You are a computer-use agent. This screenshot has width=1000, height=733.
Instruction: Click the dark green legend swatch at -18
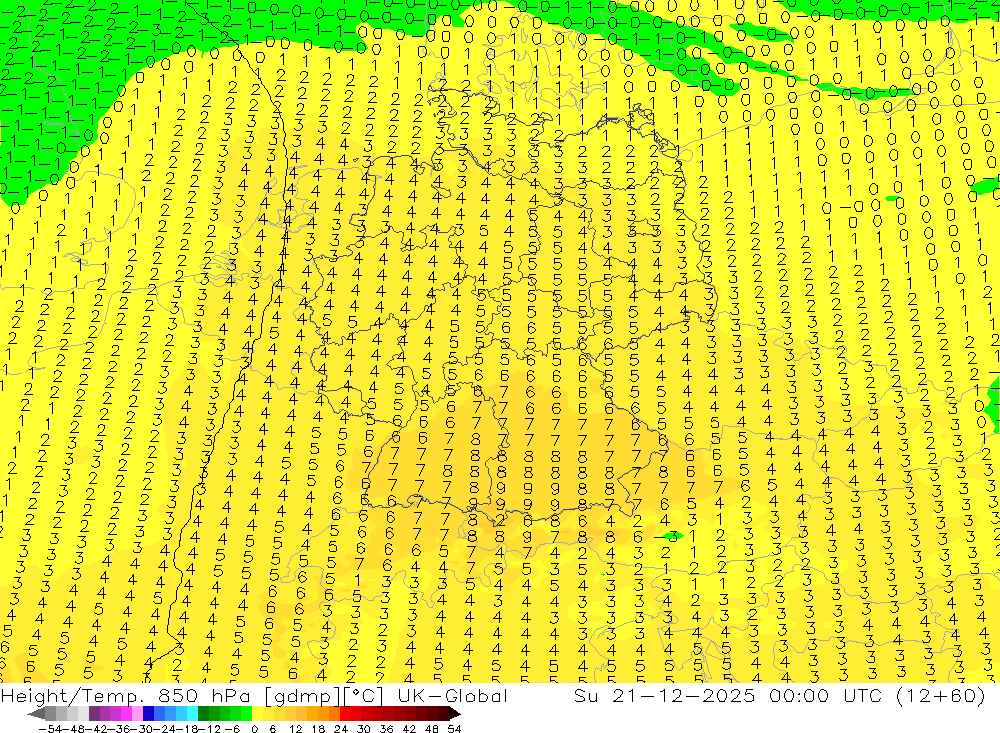tap(203, 714)
